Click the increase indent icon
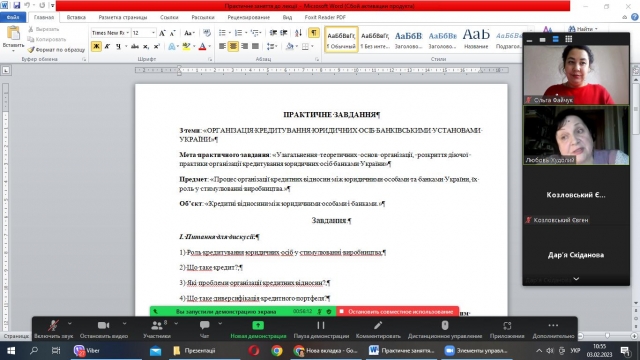 point(284,33)
